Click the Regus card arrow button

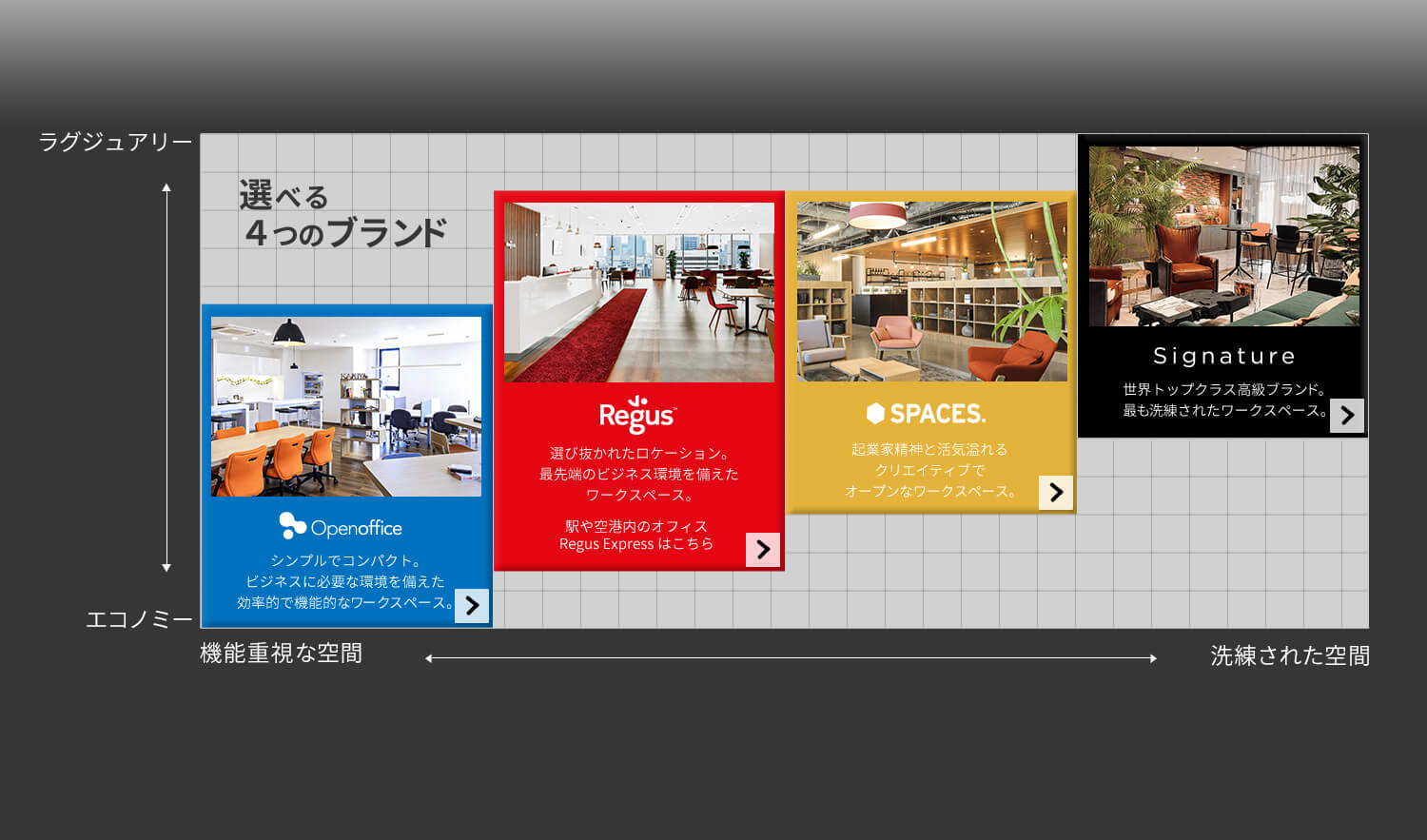763,550
